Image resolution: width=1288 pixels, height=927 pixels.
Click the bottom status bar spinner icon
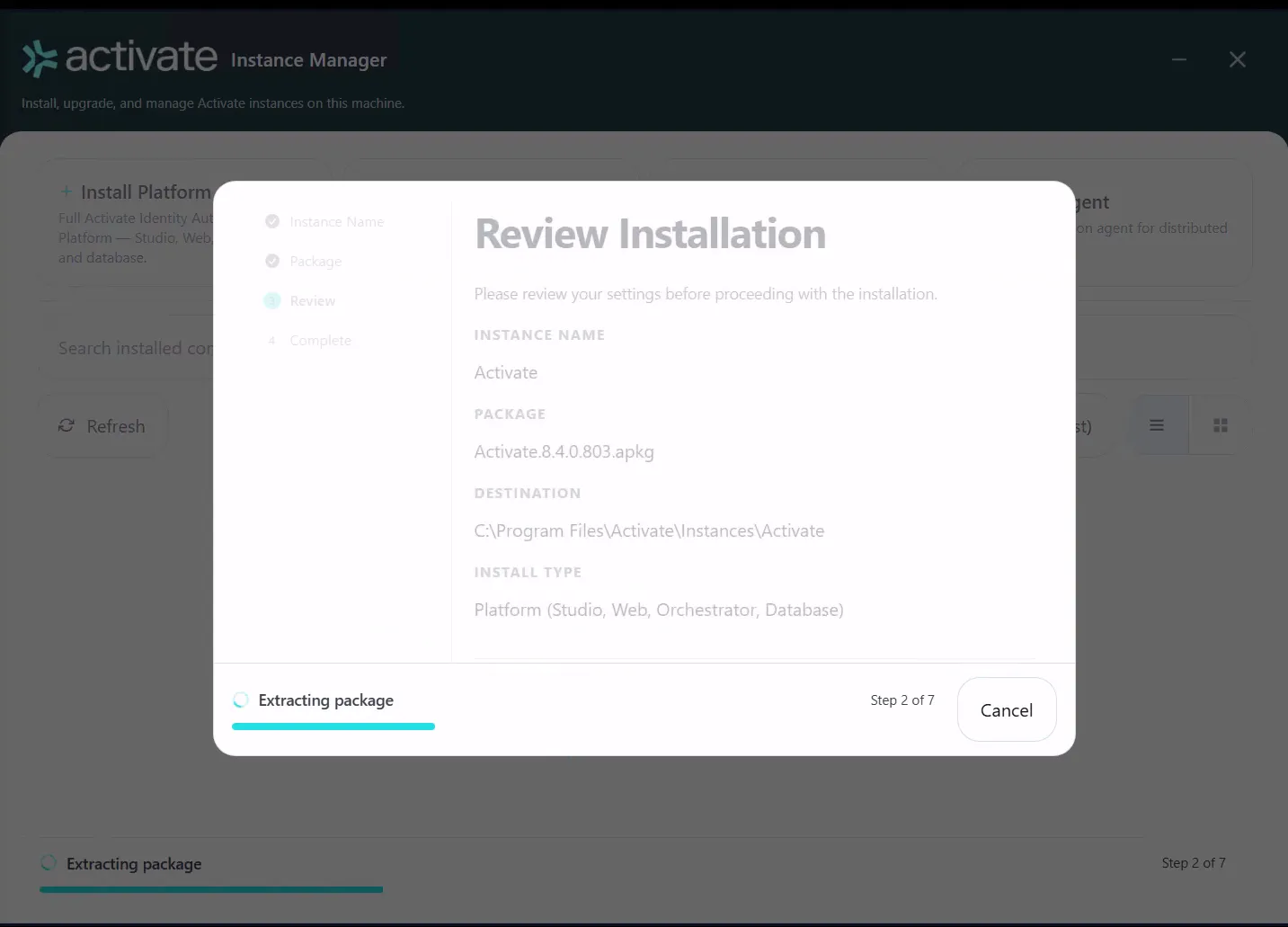49,863
